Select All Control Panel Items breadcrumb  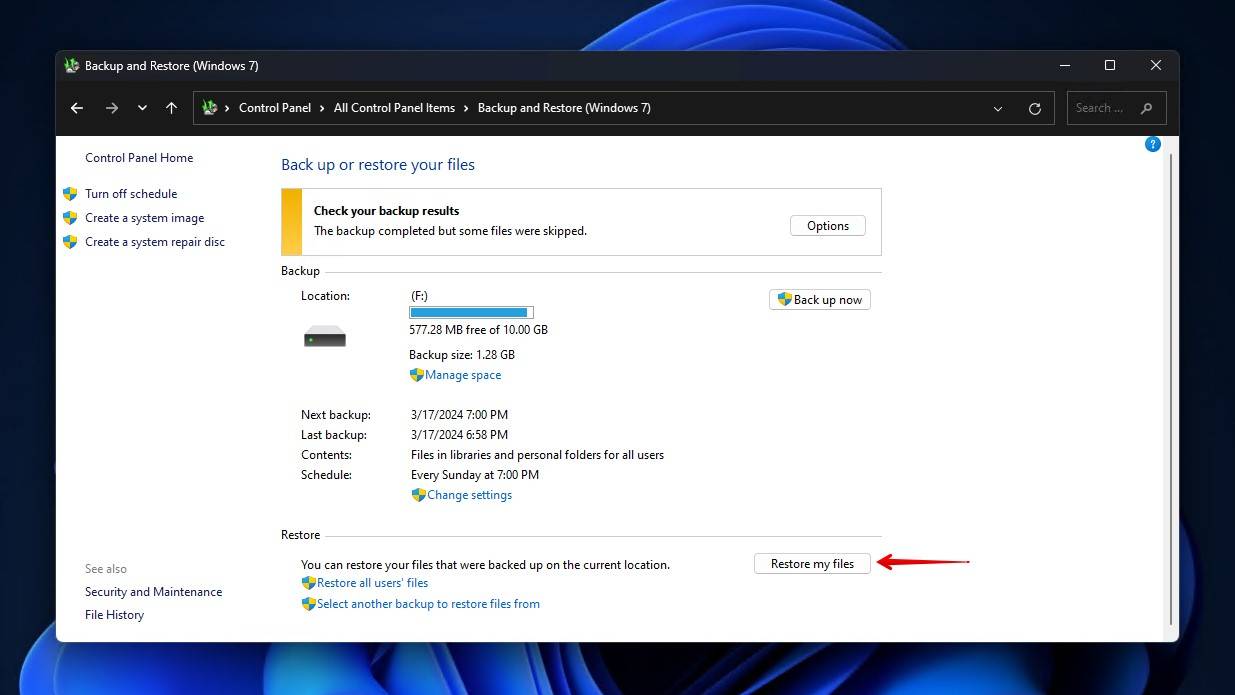pos(394,107)
